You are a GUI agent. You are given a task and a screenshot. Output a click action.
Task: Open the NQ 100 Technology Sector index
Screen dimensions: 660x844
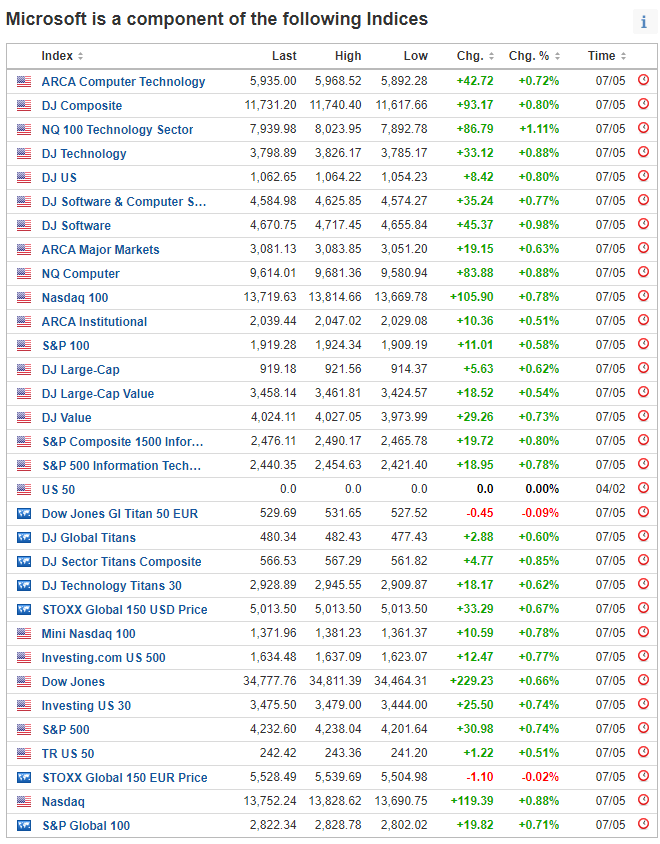coord(117,129)
